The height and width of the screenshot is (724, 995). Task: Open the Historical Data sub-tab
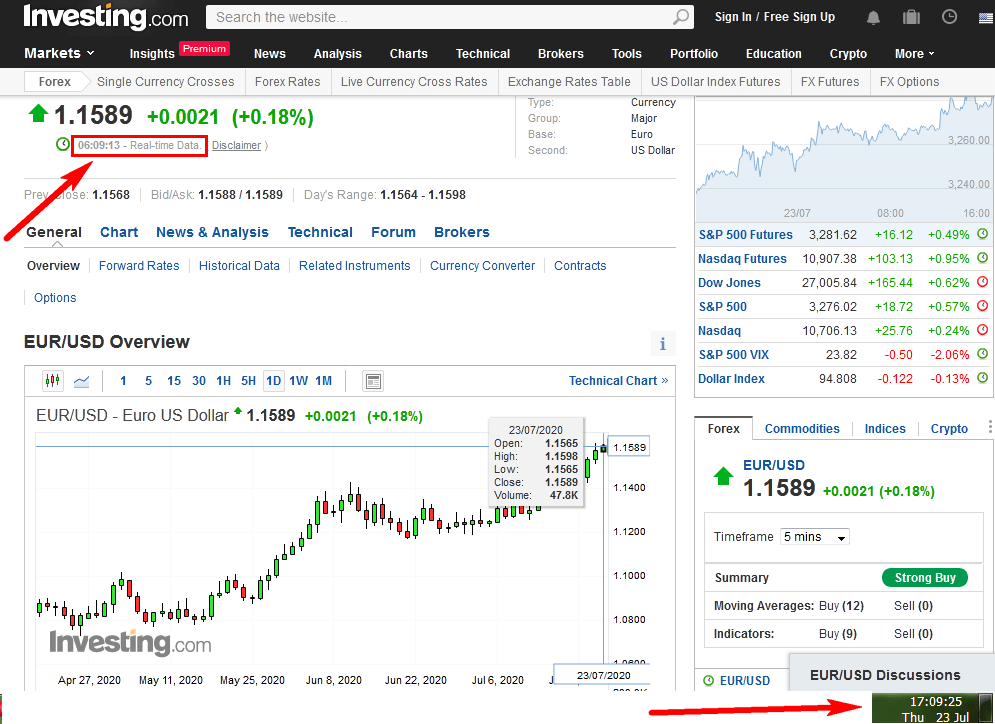pyautogui.click(x=239, y=266)
